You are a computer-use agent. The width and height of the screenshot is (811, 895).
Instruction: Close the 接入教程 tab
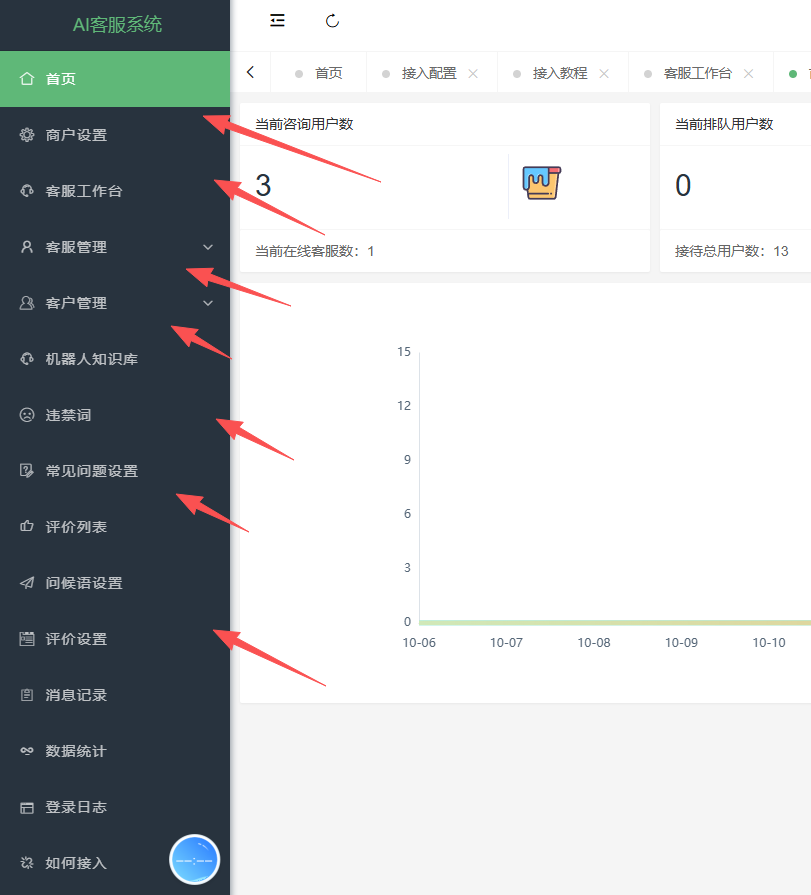click(604, 74)
